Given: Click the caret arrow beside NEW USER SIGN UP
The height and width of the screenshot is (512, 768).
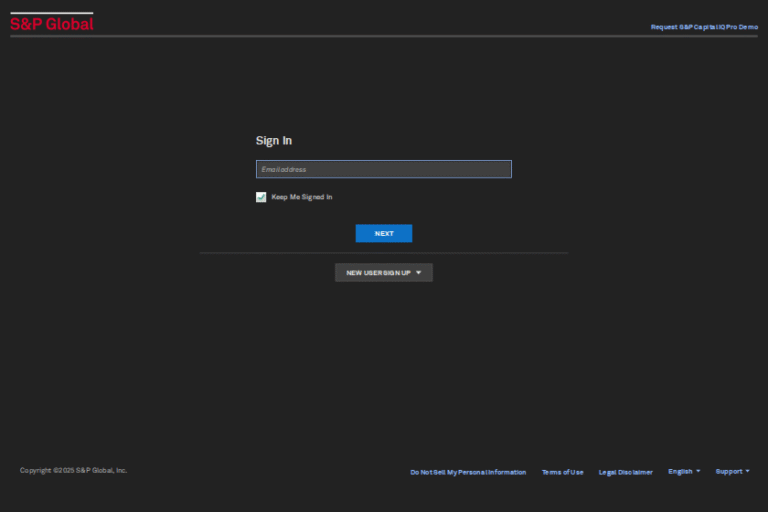Looking at the screenshot, I should coord(419,272).
